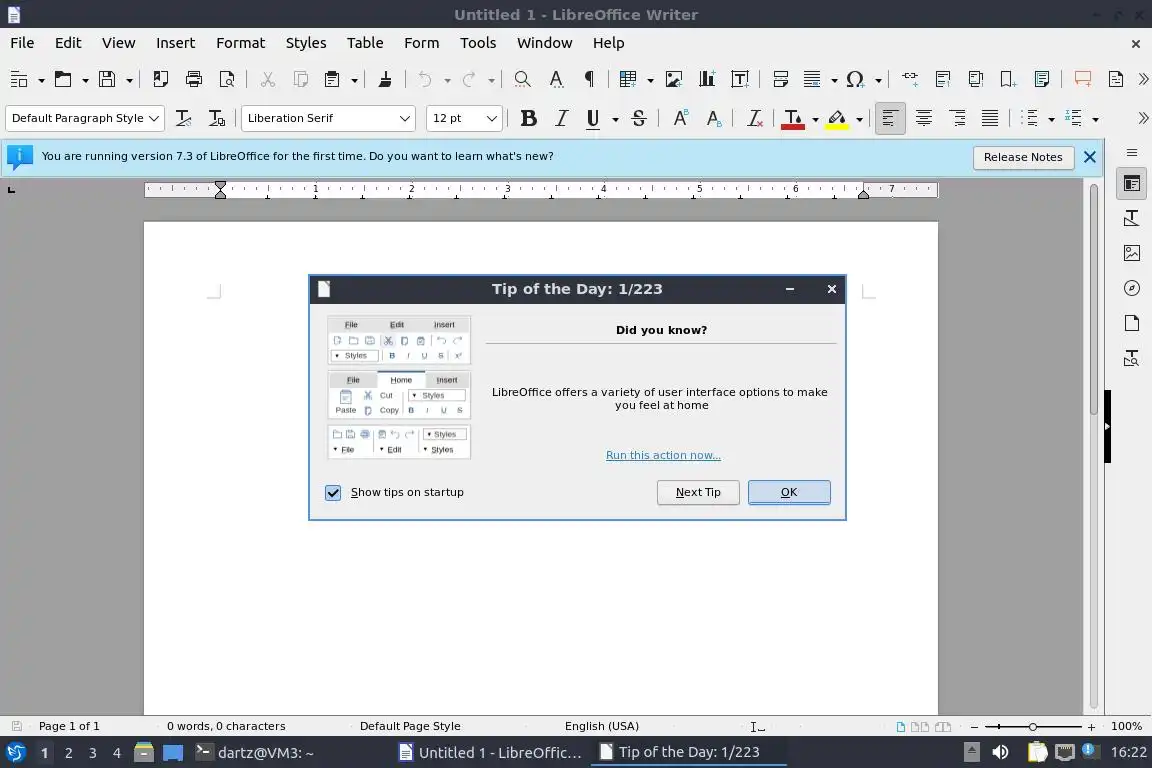This screenshot has height=768, width=1152.
Task: Open sidebar settings hamburger menu
Action: [x=1131, y=153]
